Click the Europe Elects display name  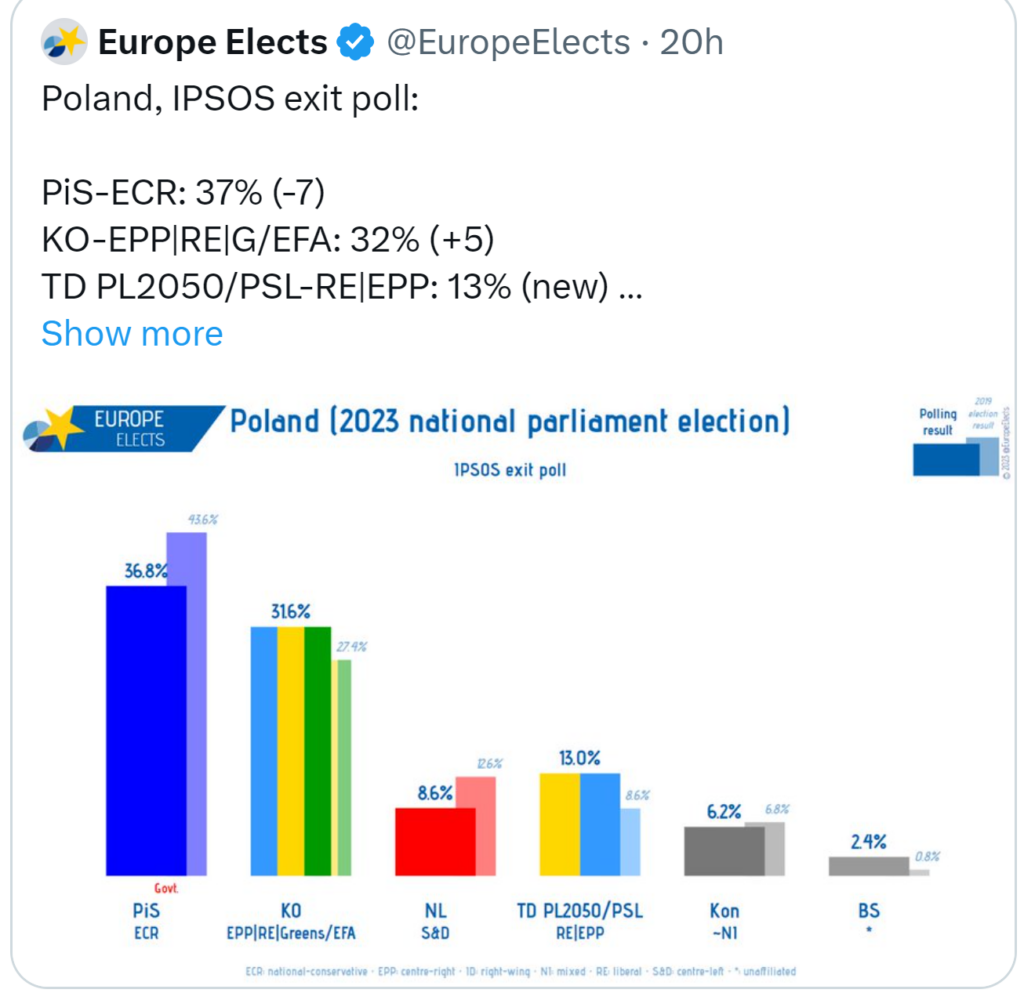(x=211, y=41)
